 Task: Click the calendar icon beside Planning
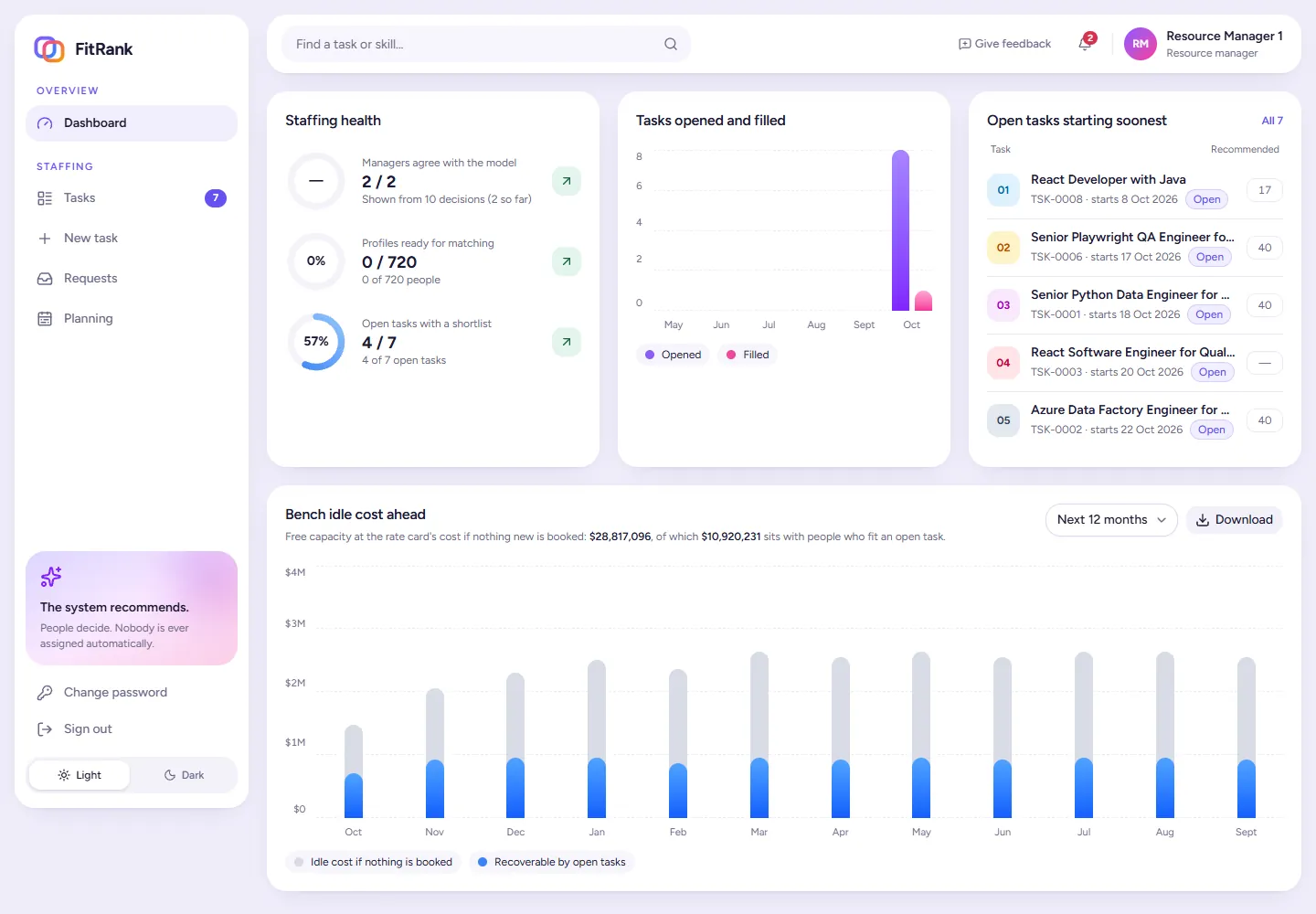pyautogui.click(x=45, y=319)
